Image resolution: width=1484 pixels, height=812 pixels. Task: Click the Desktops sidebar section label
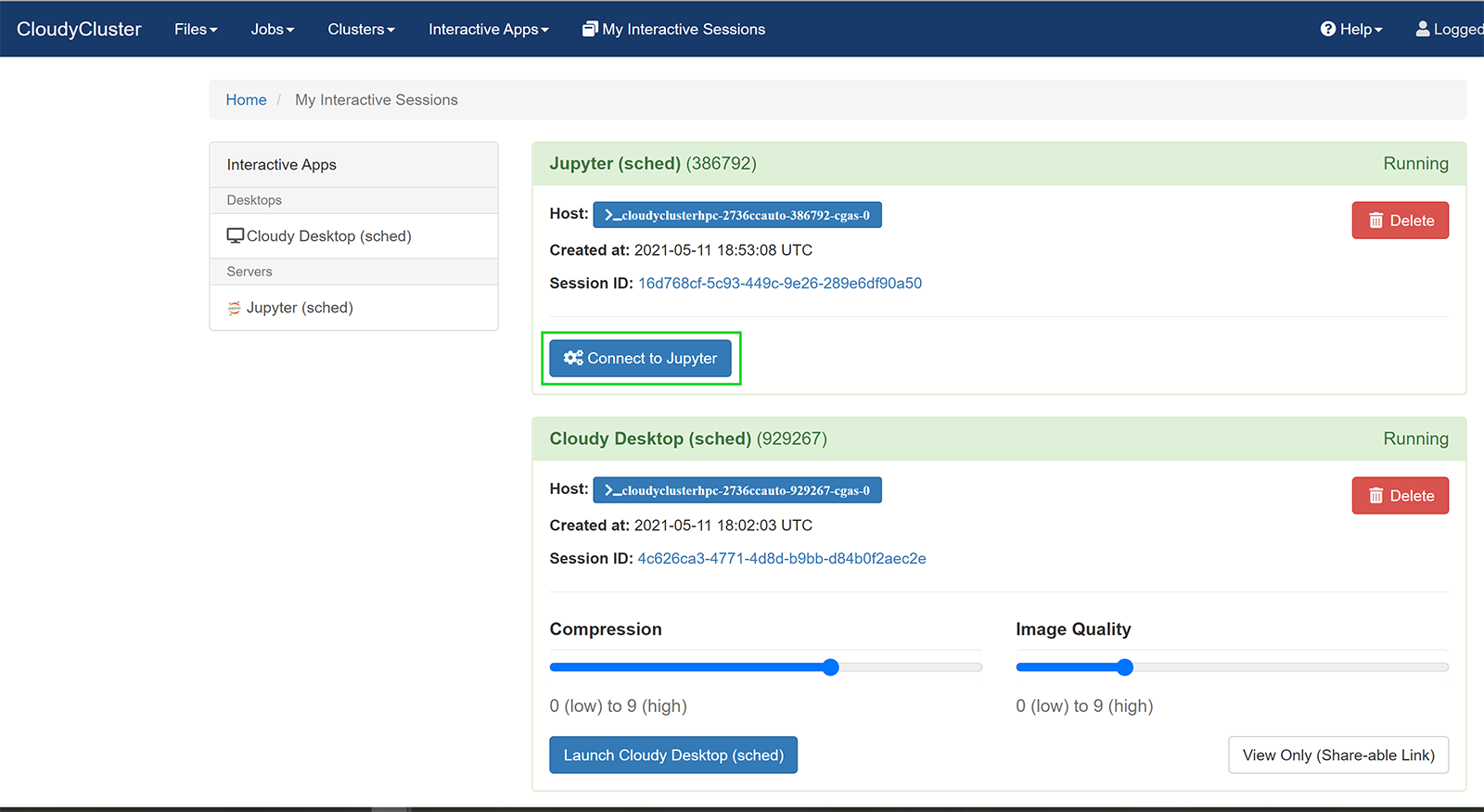pyautogui.click(x=254, y=200)
